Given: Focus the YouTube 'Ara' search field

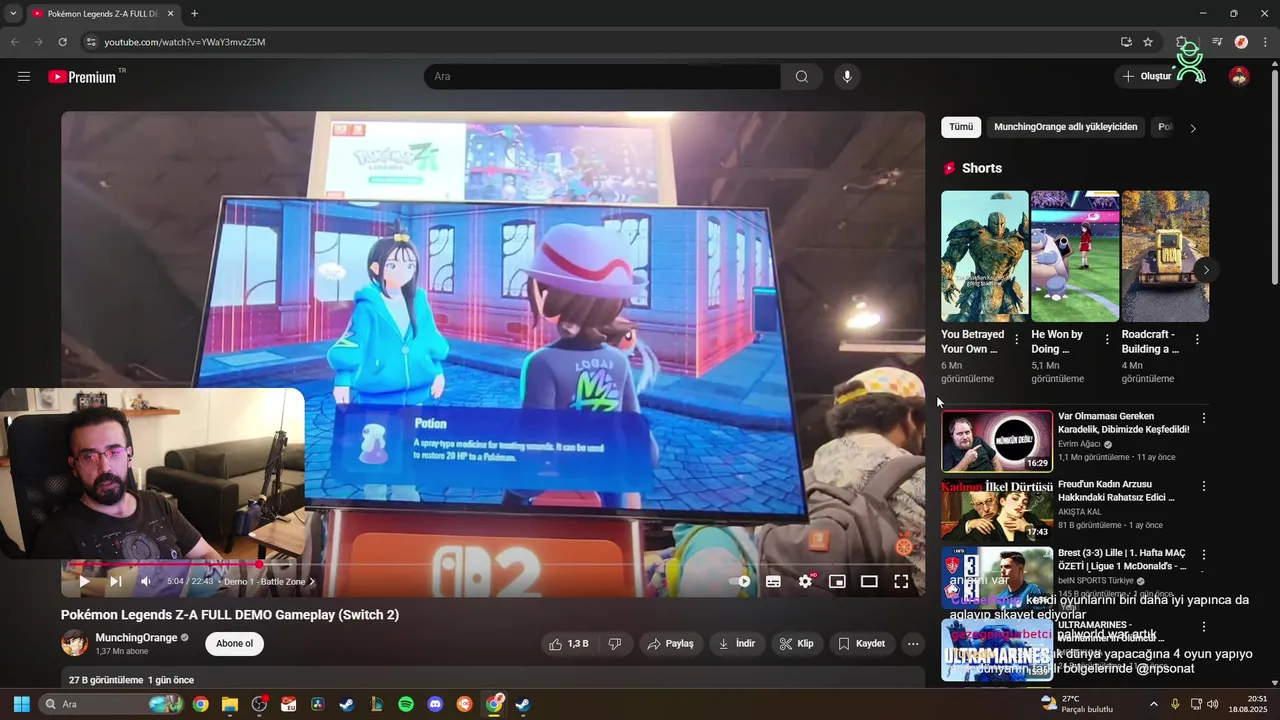Looking at the screenshot, I should click(x=602, y=77).
